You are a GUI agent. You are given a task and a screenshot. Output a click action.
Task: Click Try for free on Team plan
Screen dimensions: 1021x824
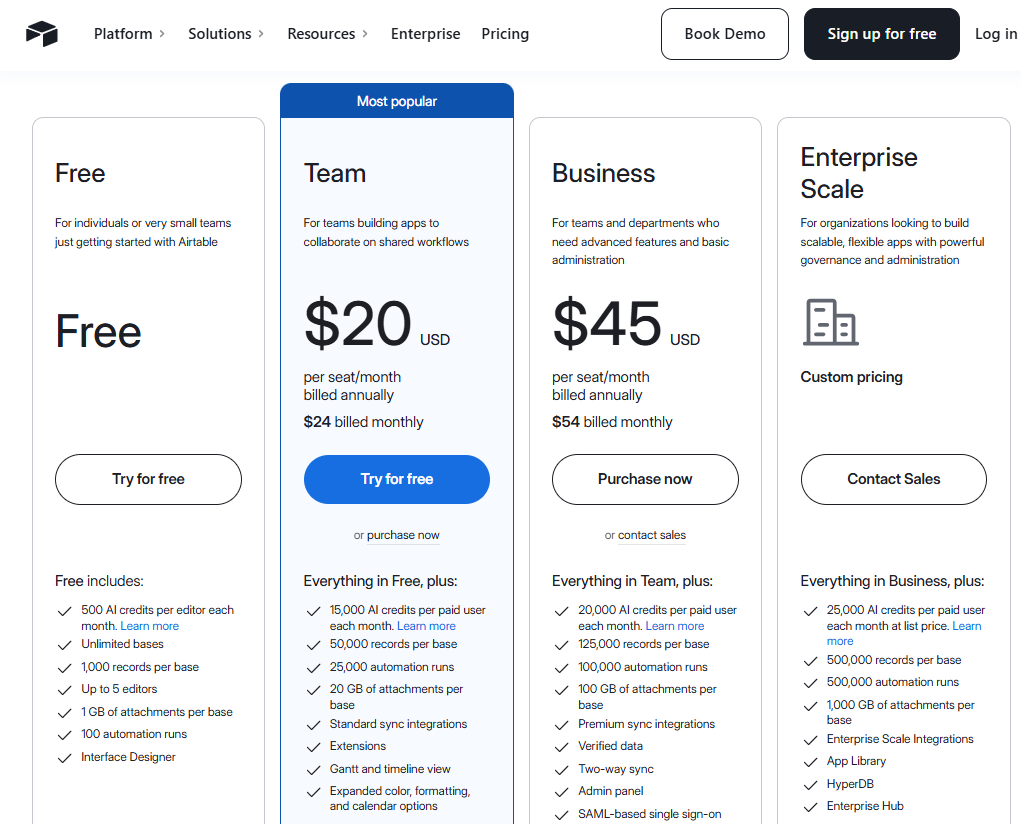tap(397, 479)
